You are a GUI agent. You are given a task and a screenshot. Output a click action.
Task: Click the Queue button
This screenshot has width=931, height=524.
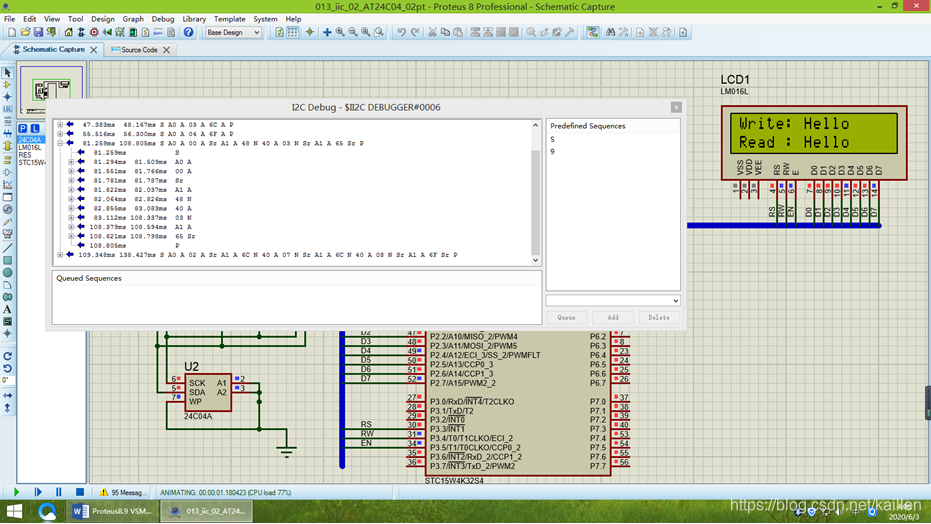[x=566, y=317]
